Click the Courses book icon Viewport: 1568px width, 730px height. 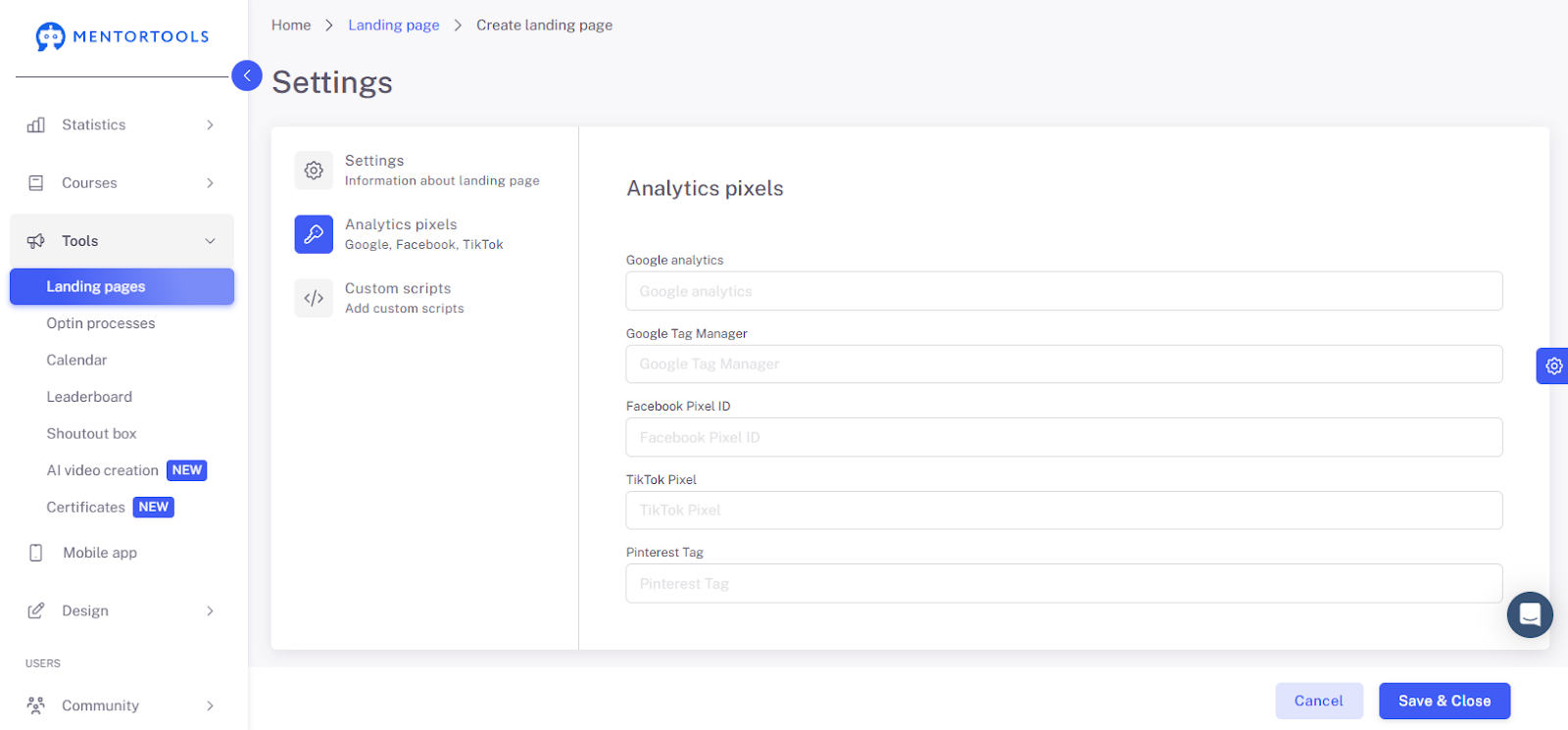pos(36,182)
